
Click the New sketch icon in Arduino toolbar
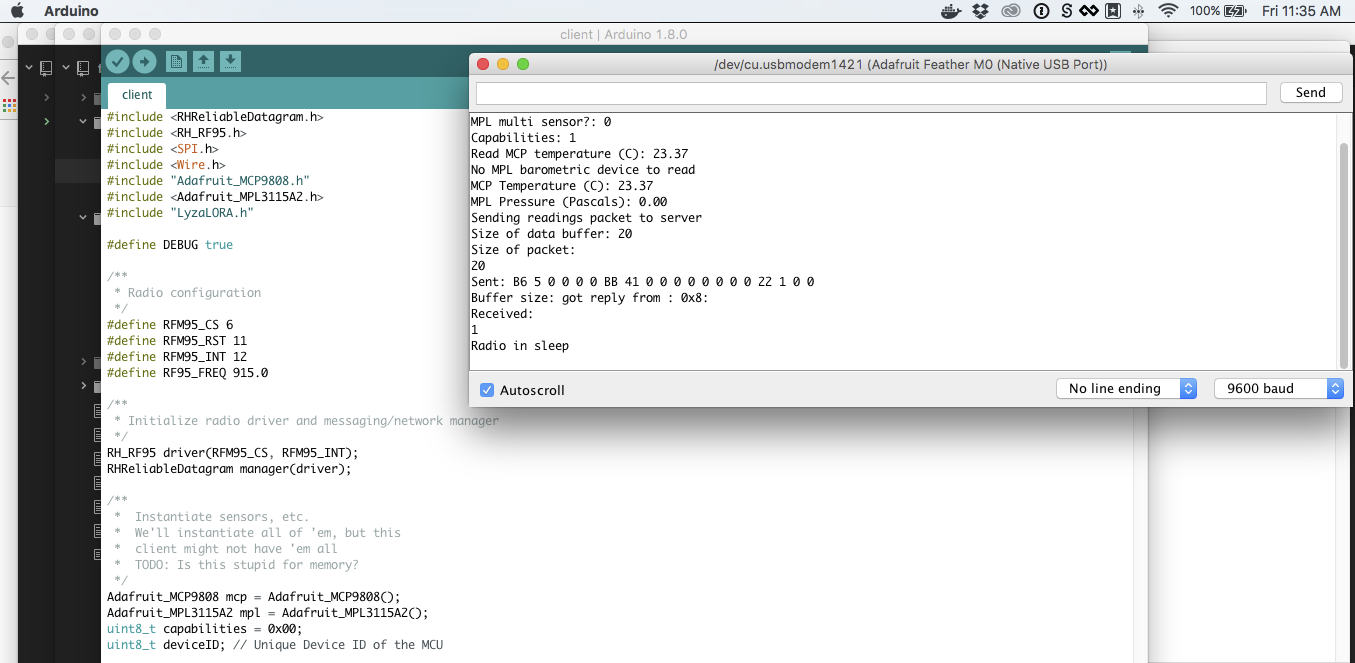[x=176, y=62]
